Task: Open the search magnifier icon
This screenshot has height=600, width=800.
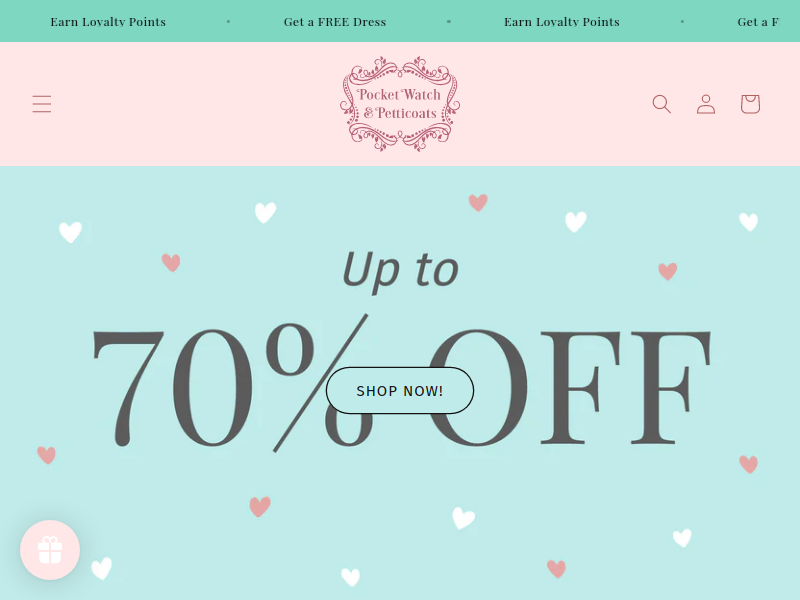Action: (662, 104)
